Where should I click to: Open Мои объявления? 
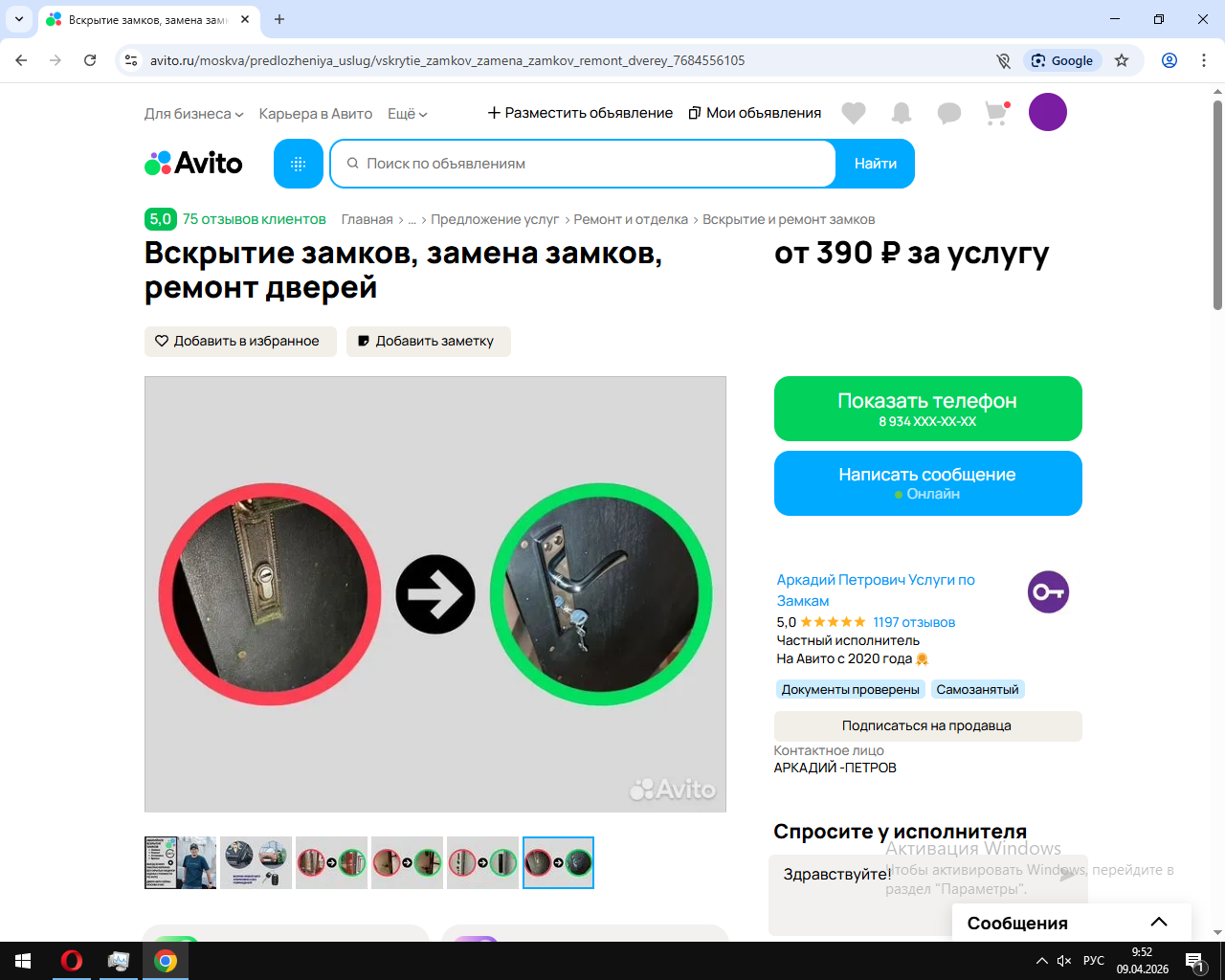tap(754, 113)
